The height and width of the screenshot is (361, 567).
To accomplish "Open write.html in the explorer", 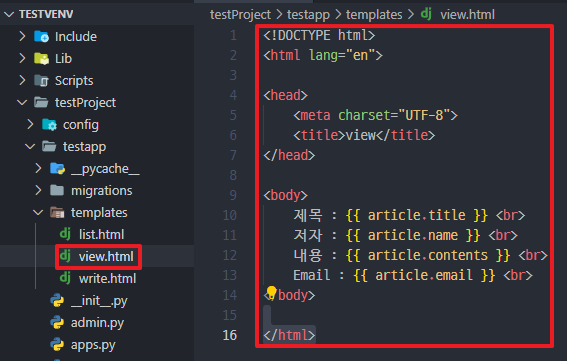I will click(x=107, y=279).
